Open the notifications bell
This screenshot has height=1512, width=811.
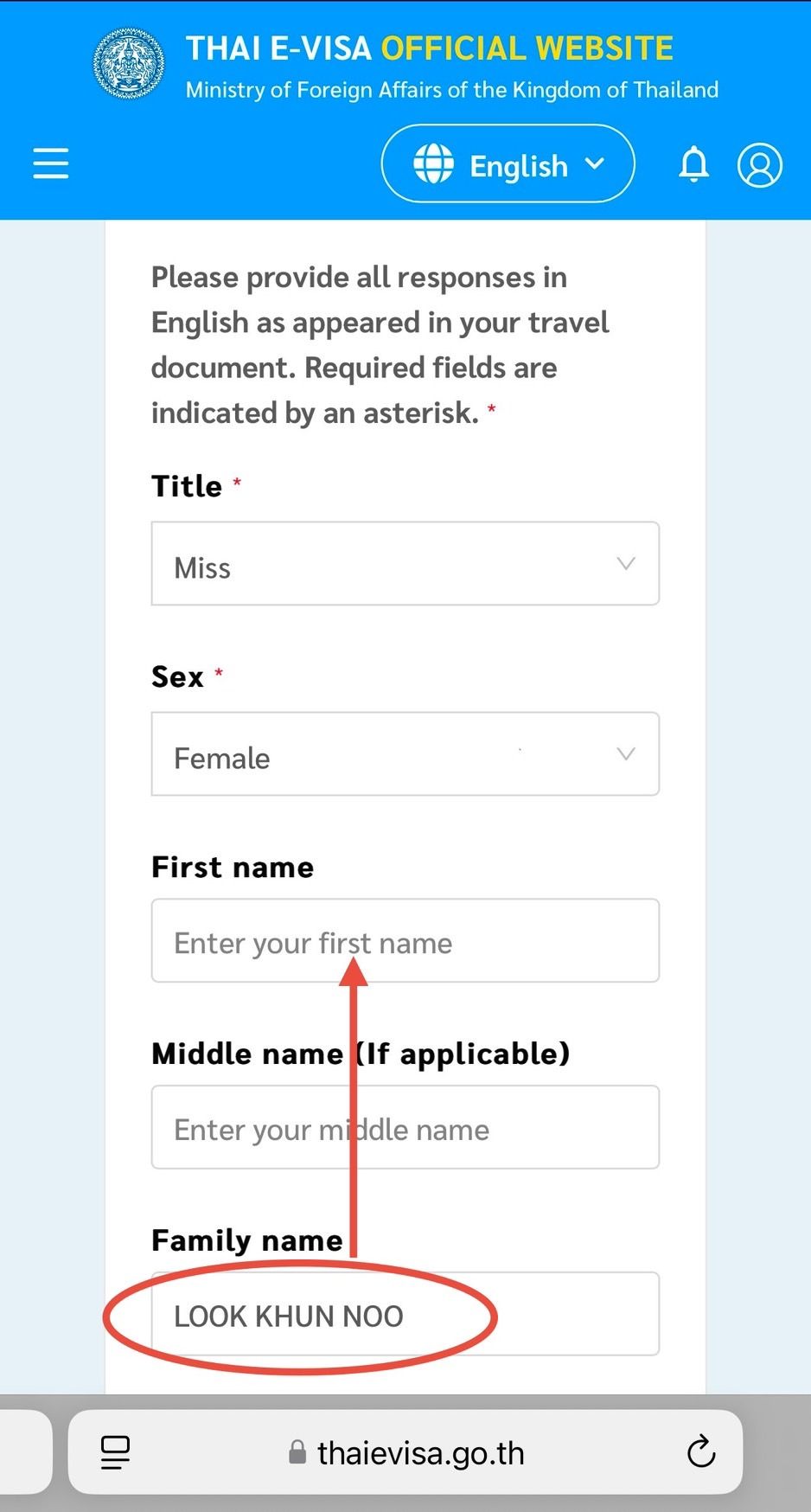click(x=693, y=164)
